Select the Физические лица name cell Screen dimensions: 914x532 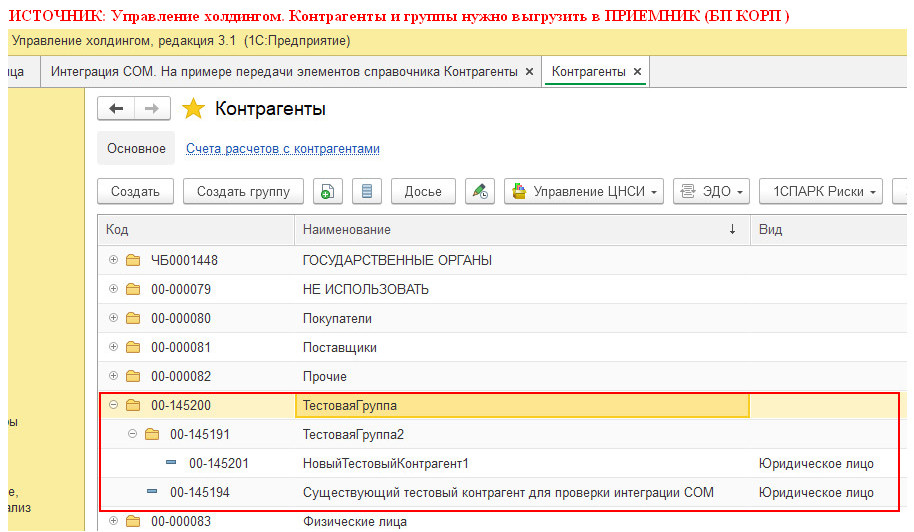click(x=522, y=522)
